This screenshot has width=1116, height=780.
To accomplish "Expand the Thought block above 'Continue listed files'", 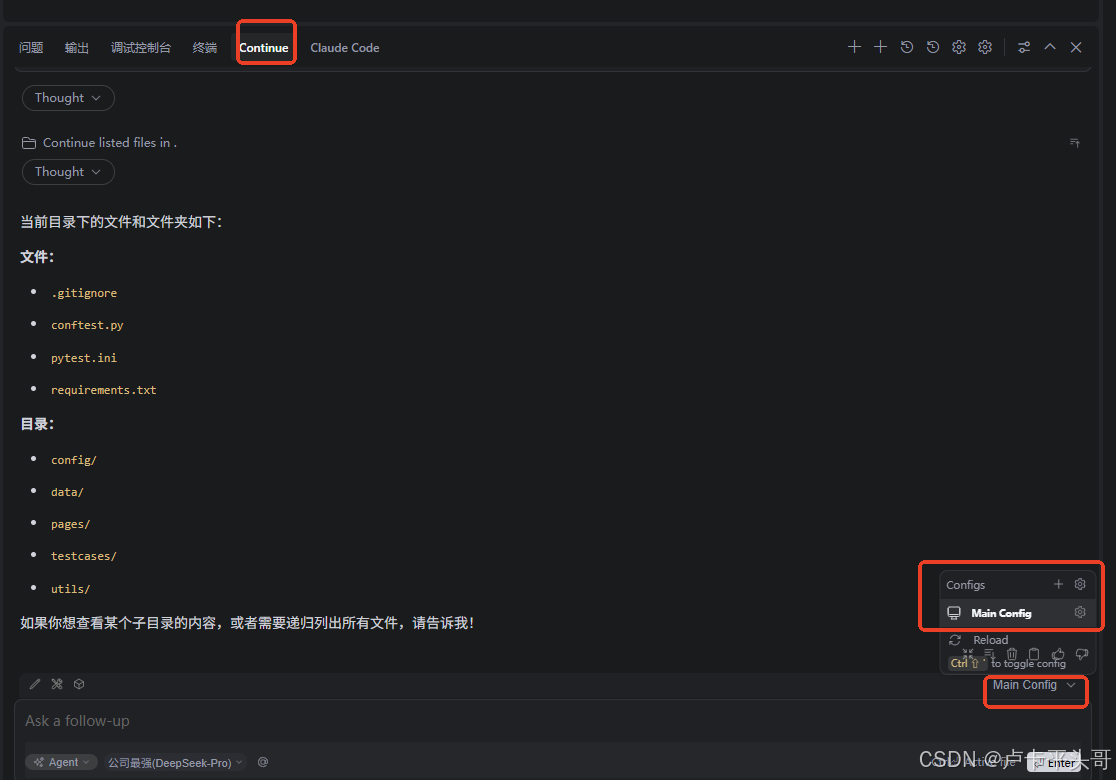I will click(x=68, y=98).
